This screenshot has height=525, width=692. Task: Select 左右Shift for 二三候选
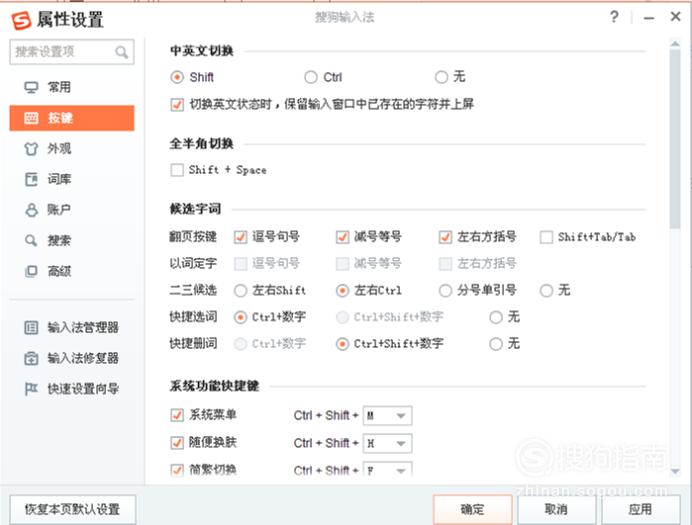click(241, 291)
